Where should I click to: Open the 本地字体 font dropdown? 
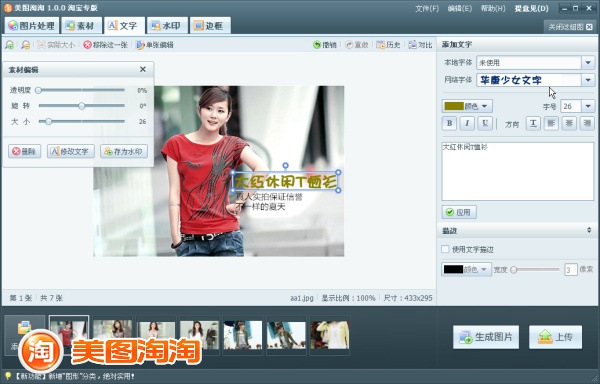point(588,62)
